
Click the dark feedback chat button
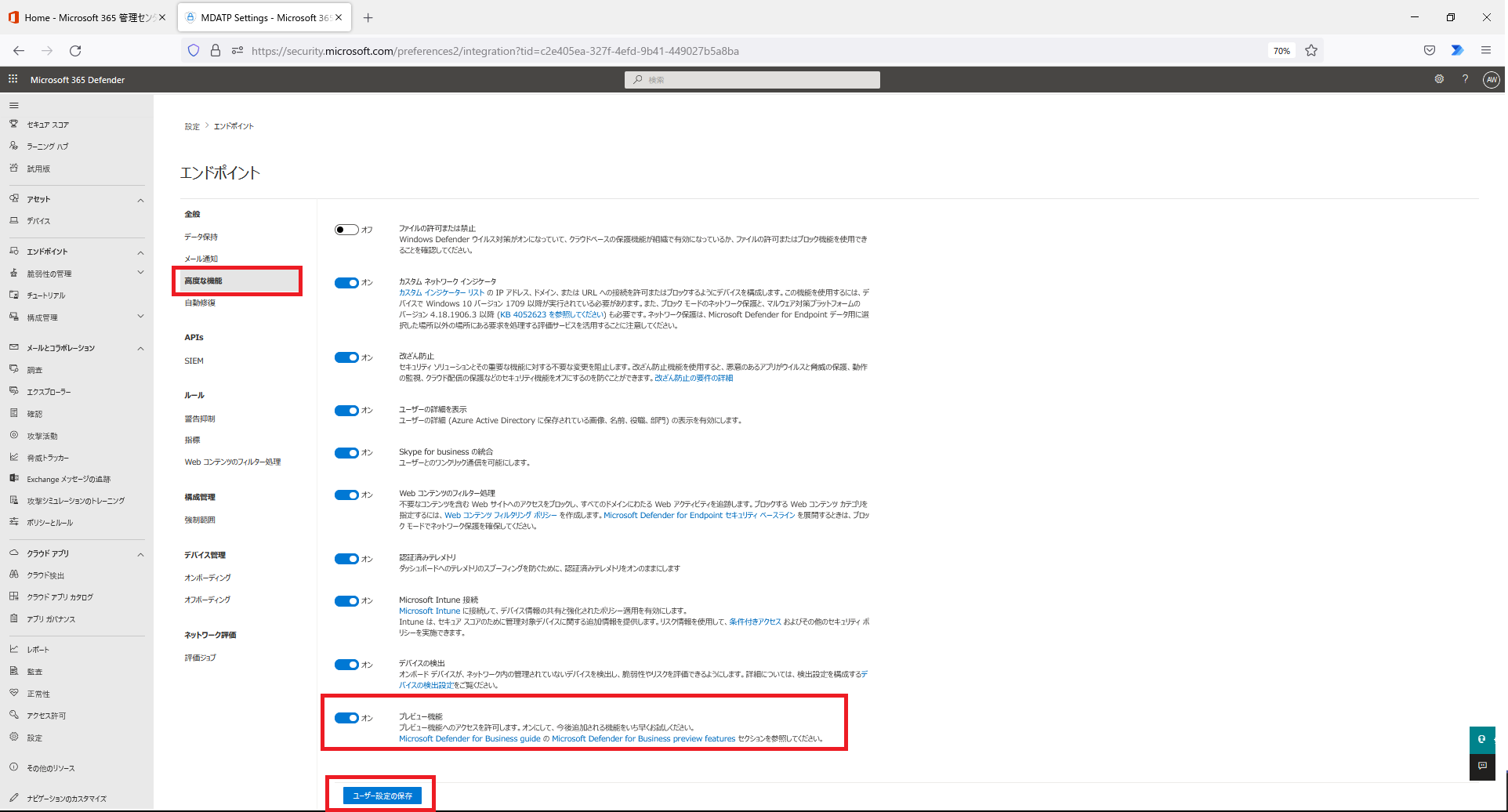coord(1482,767)
